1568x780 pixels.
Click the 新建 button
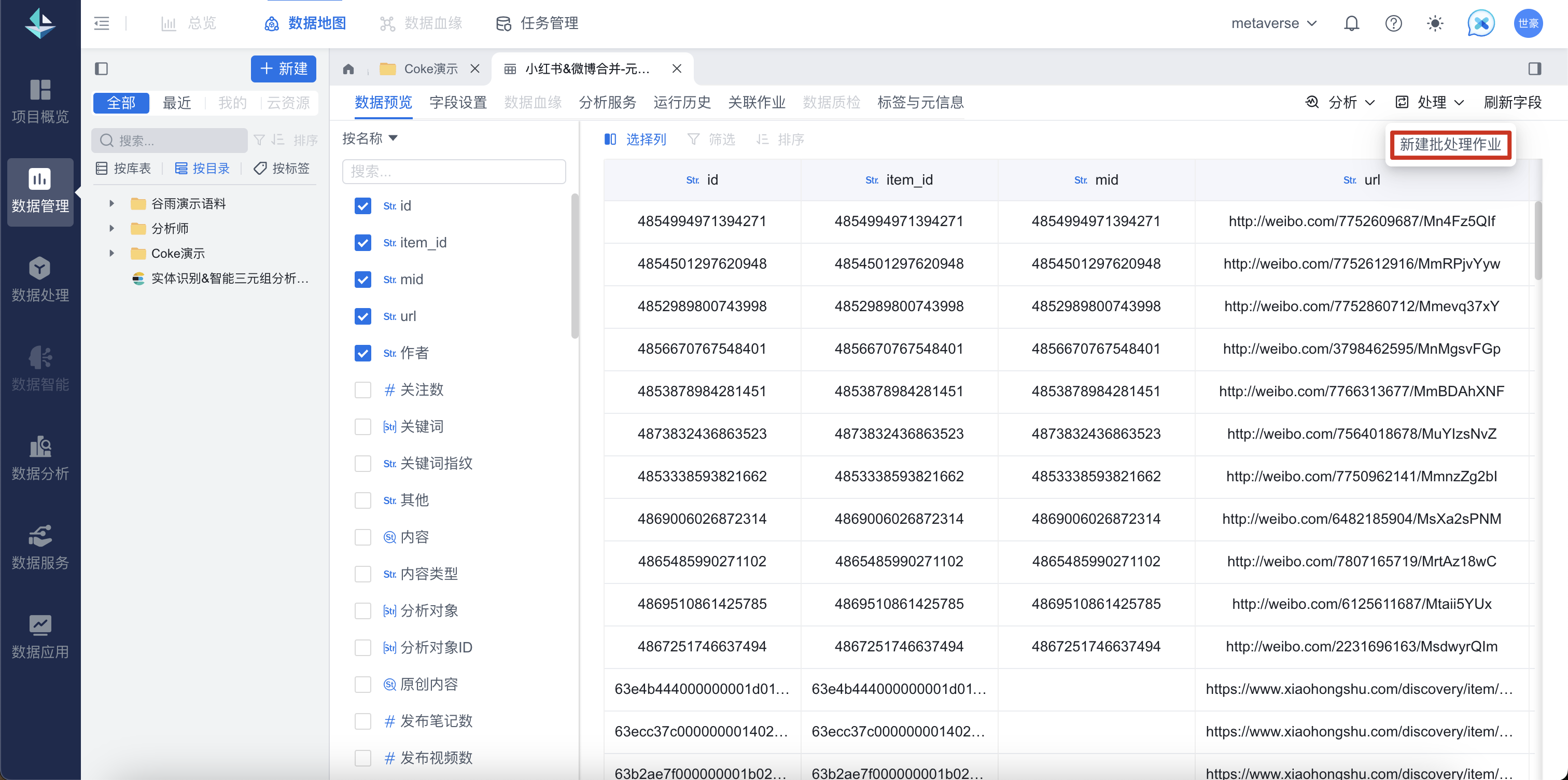pyautogui.click(x=284, y=69)
